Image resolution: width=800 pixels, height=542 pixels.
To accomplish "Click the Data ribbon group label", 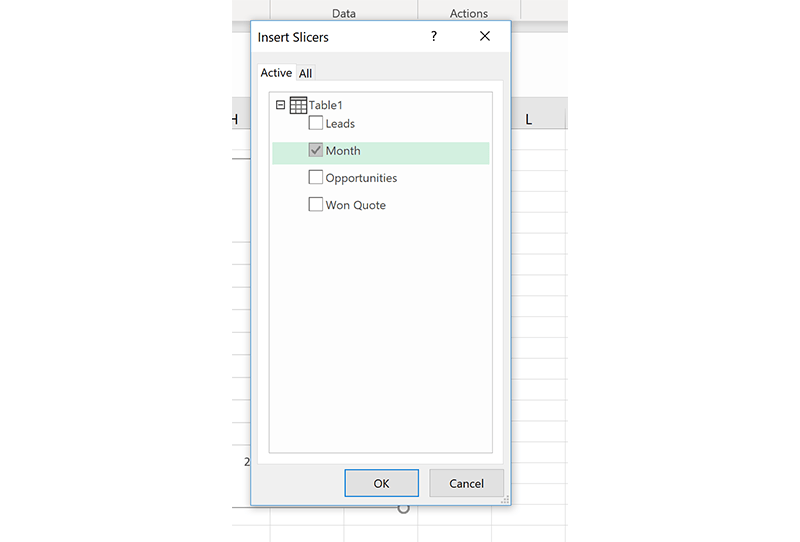I will [x=344, y=13].
